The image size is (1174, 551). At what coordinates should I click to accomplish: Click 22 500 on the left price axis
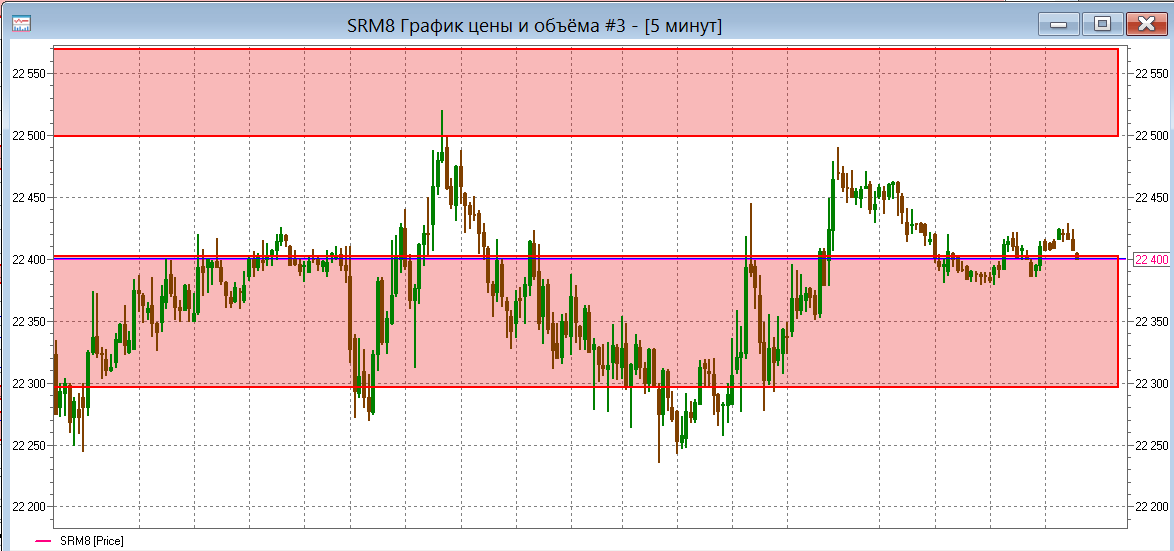(x=29, y=136)
